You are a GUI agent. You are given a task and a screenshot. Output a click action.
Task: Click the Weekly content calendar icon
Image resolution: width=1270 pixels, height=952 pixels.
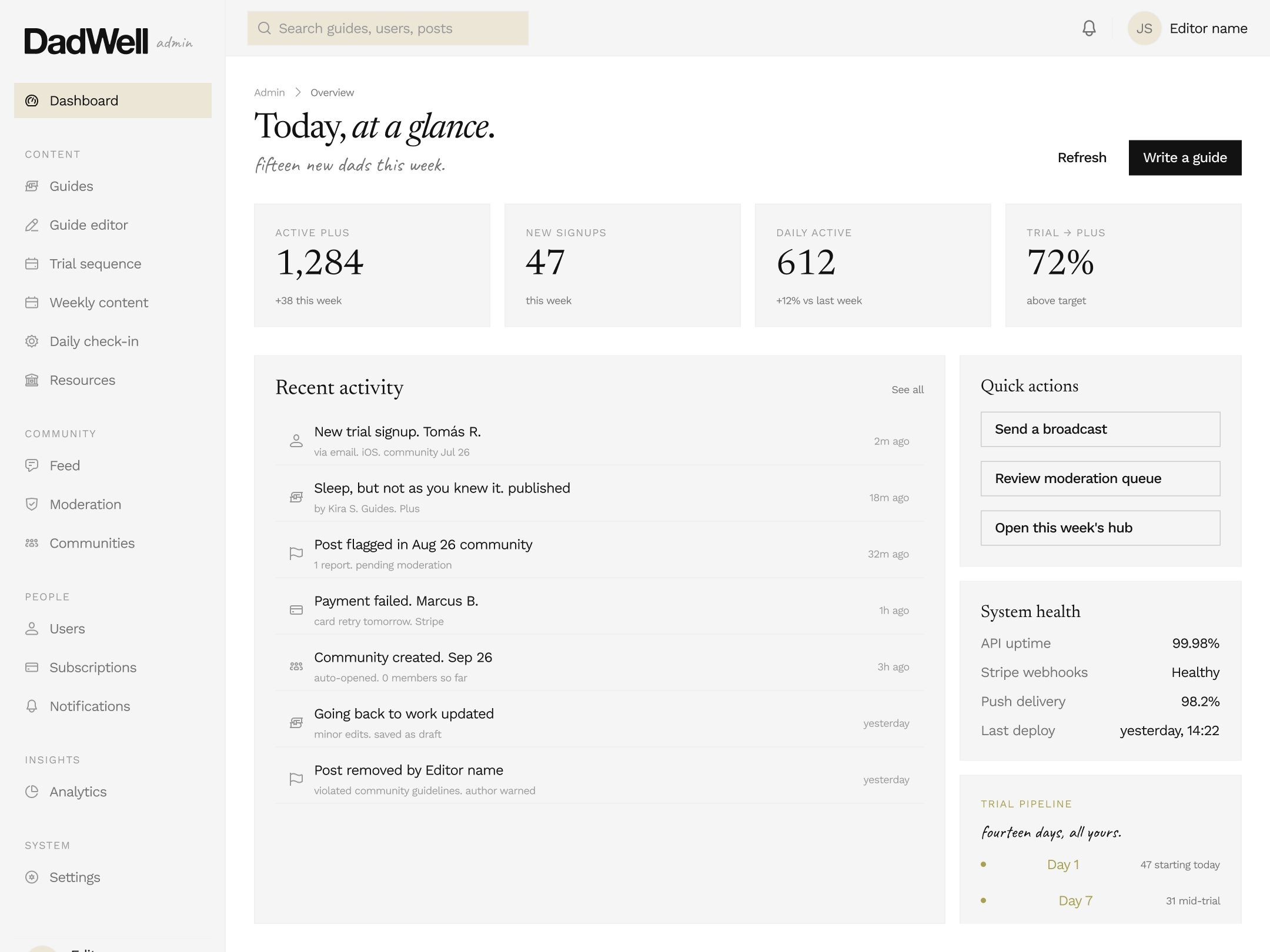(32, 303)
